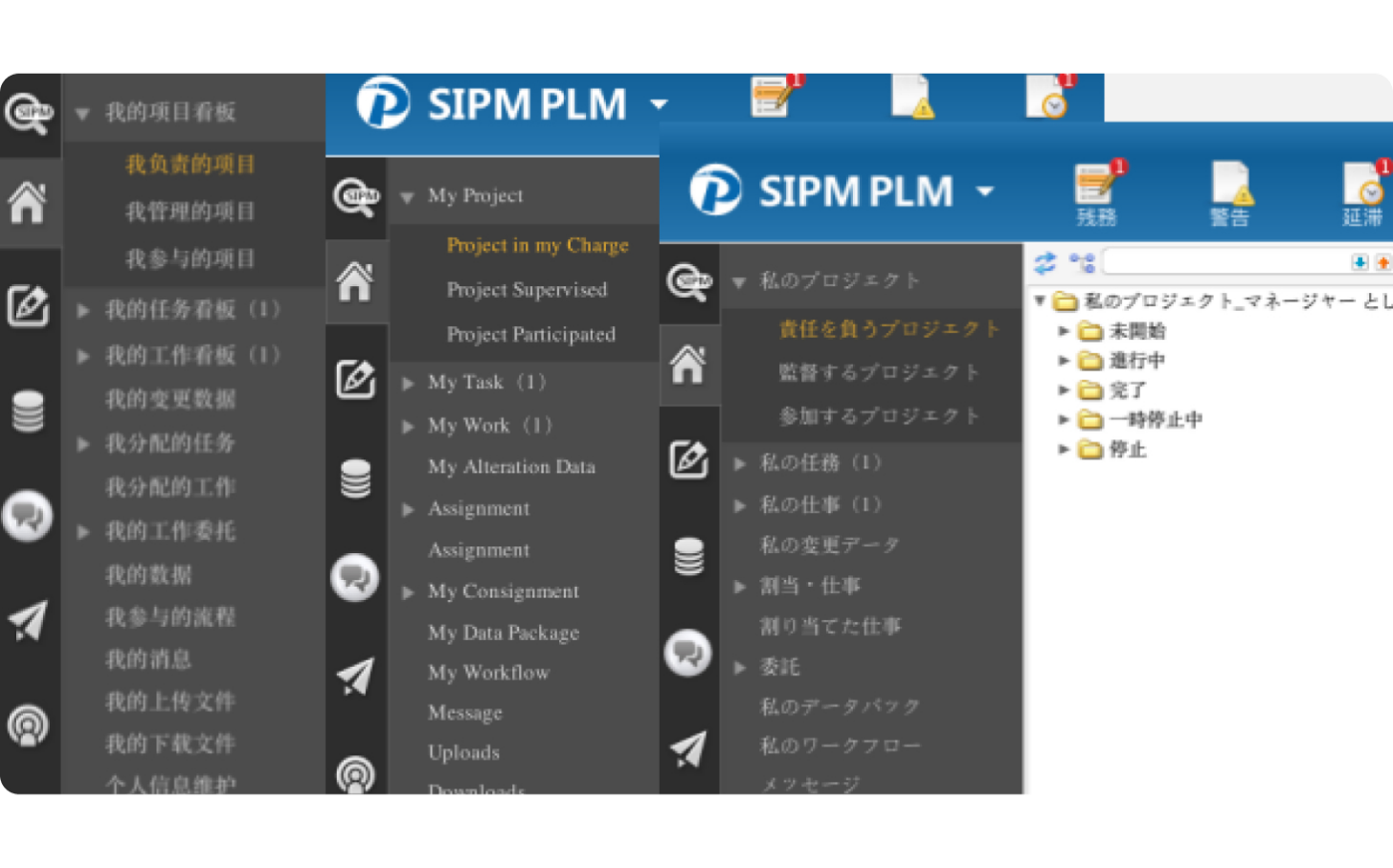The image size is (1393, 868).
Task: Open the task list icon in English header
Action: coord(774,97)
